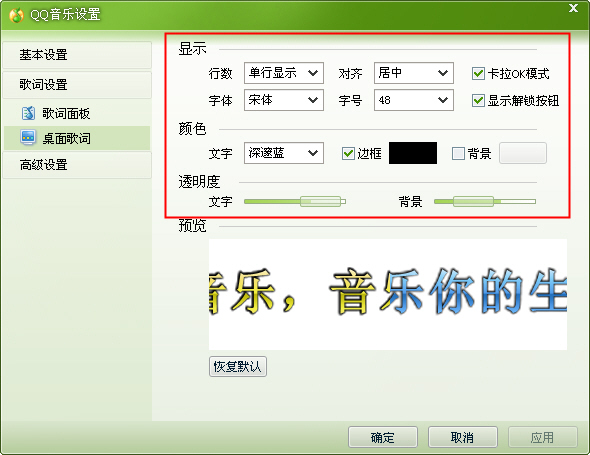Click the lyrics preview image area
This screenshot has height=455, width=590.
[388, 294]
